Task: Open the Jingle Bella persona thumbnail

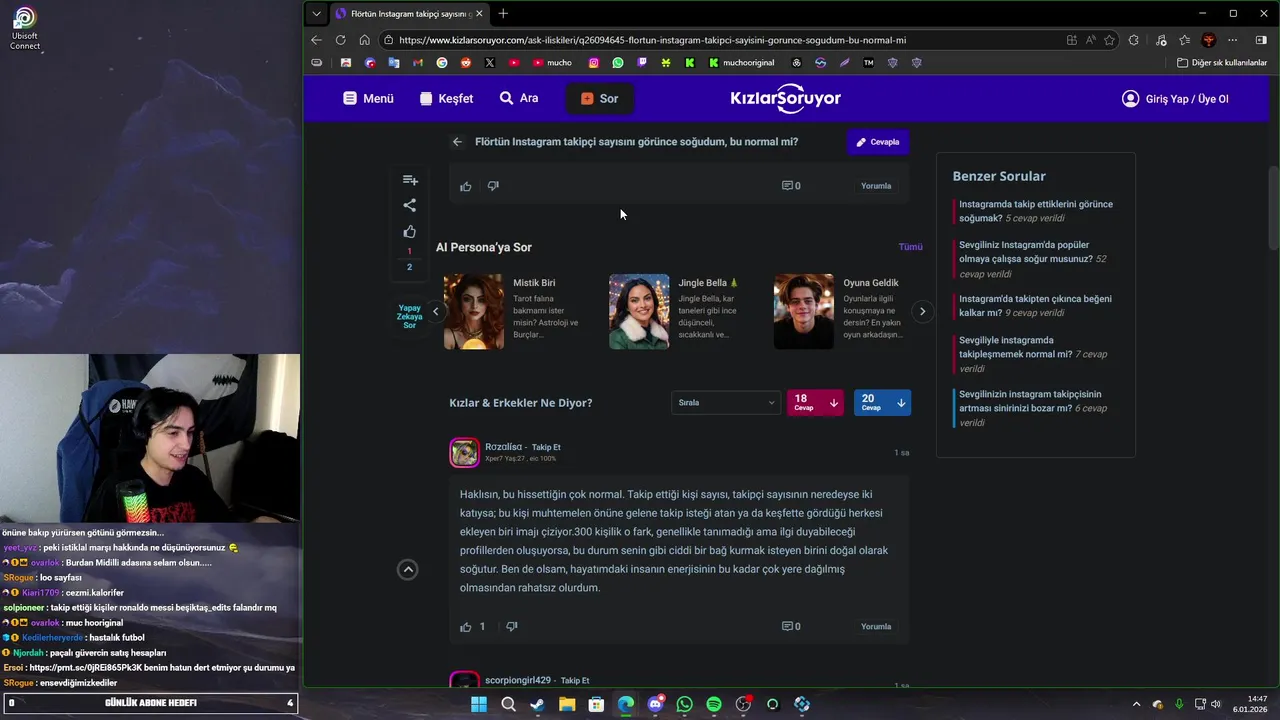Action: pos(639,311)
